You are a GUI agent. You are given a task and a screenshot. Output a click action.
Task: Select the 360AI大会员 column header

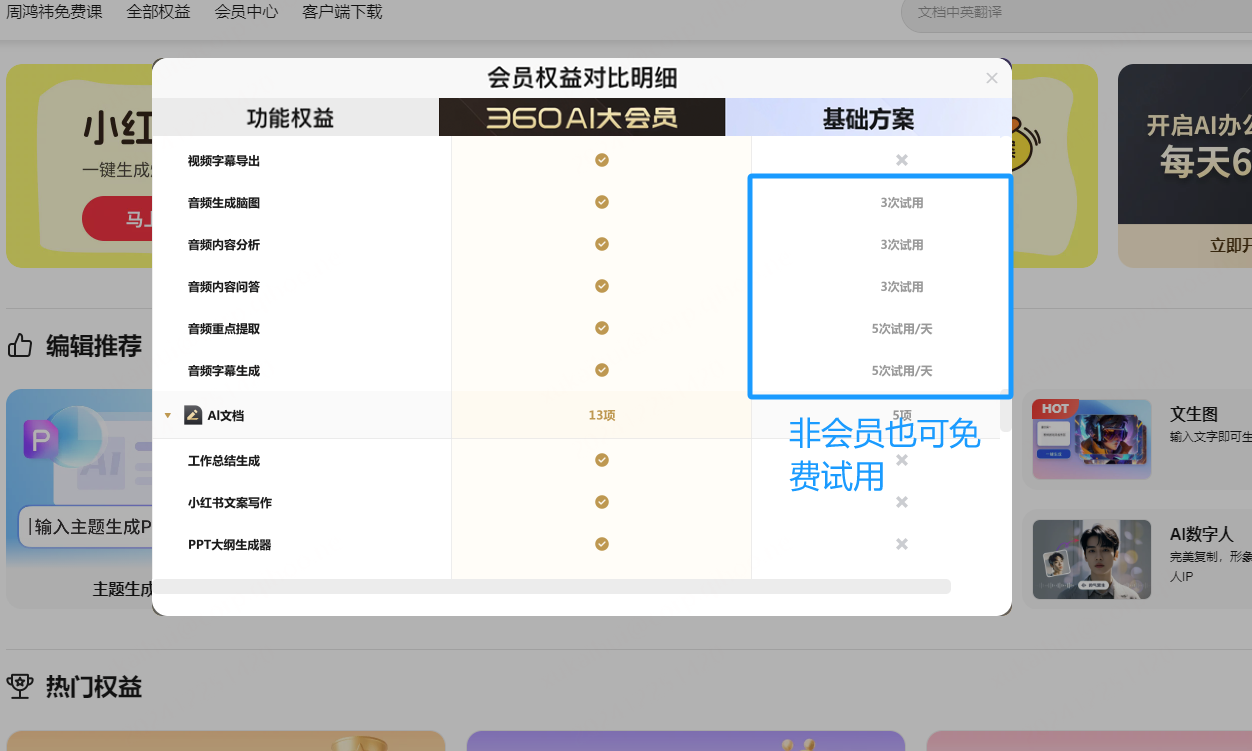(x=582, y=118)
